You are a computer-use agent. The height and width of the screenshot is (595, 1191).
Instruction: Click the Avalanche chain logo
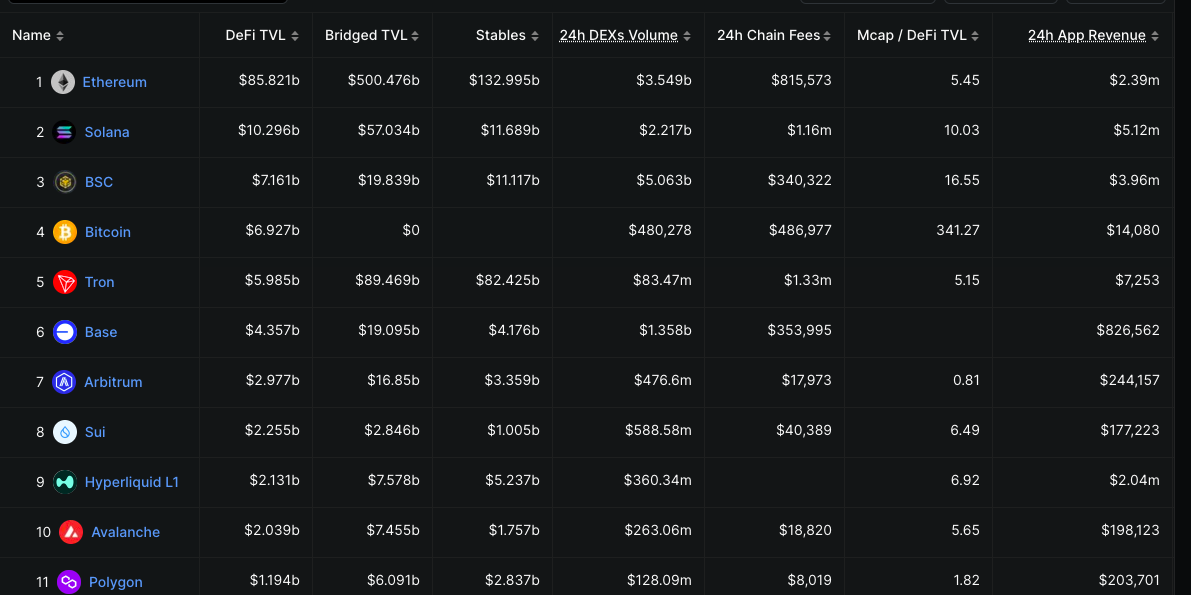coord(62,531)
